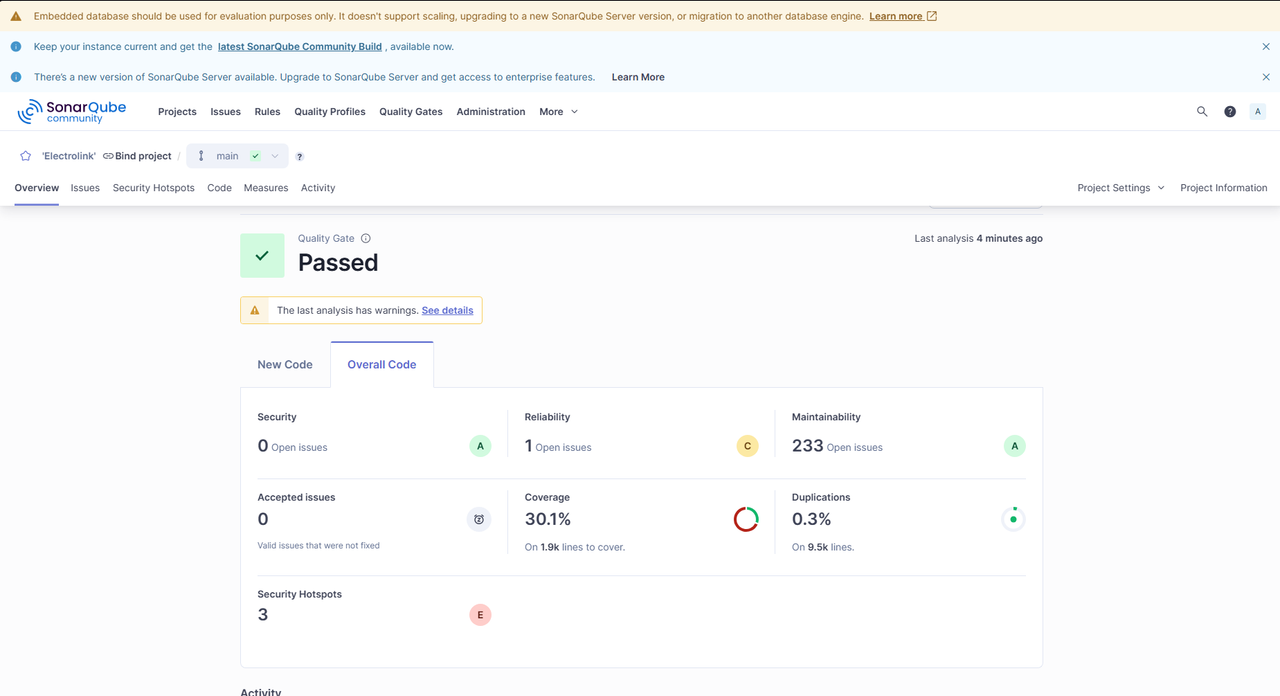Viewport: 1280px width, 696px height.
Task: Switch to the New Code tab
Action: point(285,365)
